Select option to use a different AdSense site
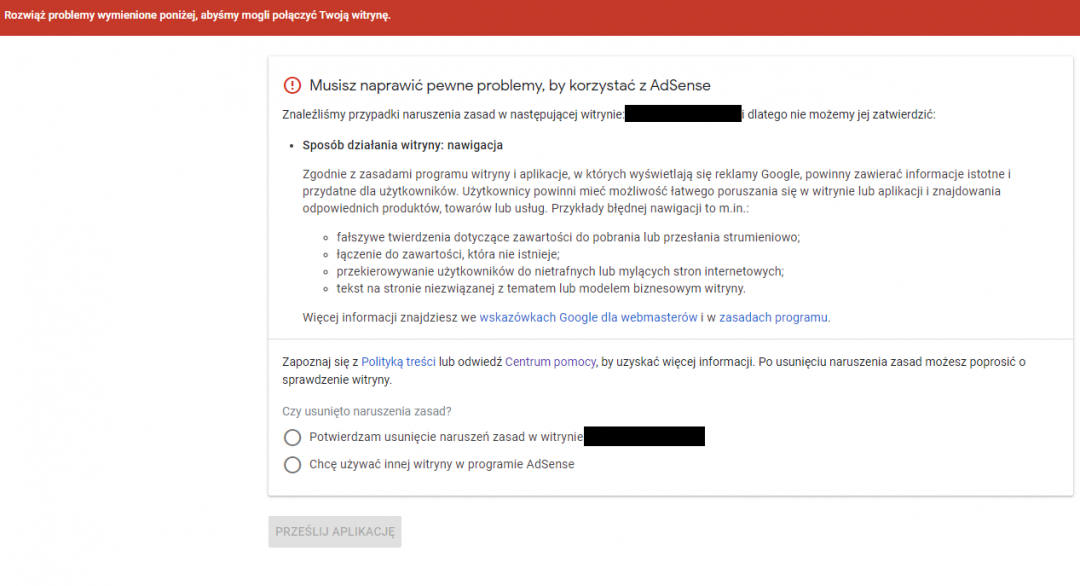The height and width of the screenshot is (586, 1080). 293,464
